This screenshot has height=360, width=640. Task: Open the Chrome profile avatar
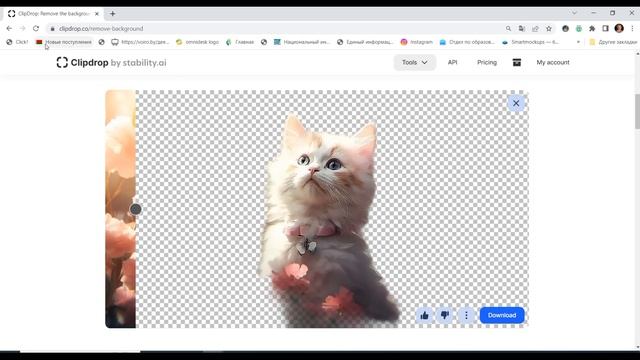tap(619, 28)
